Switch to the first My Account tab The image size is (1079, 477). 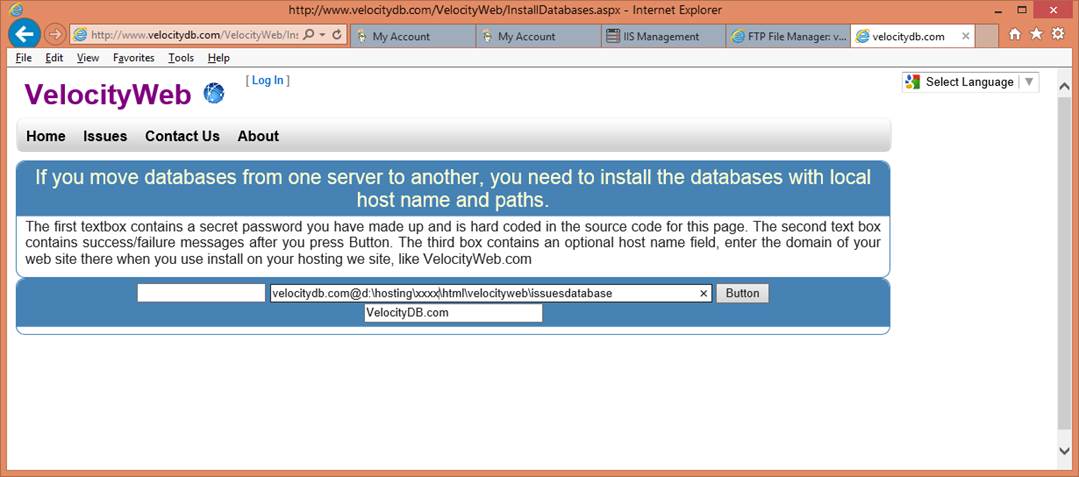[412, 36]
